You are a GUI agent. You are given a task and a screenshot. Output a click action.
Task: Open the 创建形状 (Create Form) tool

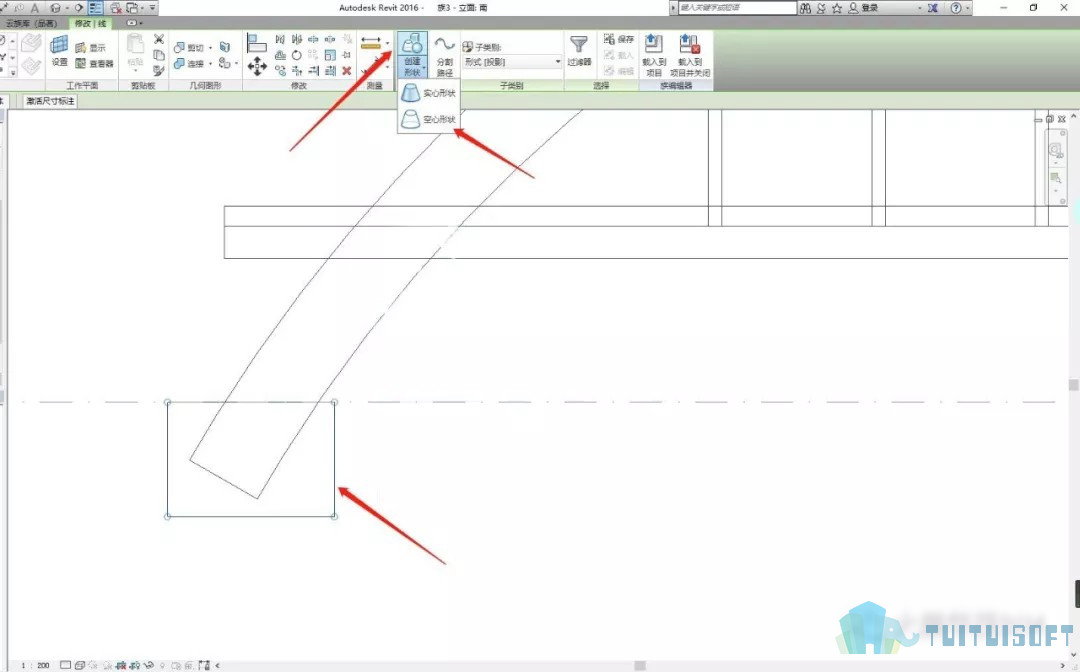click(412, 54)
